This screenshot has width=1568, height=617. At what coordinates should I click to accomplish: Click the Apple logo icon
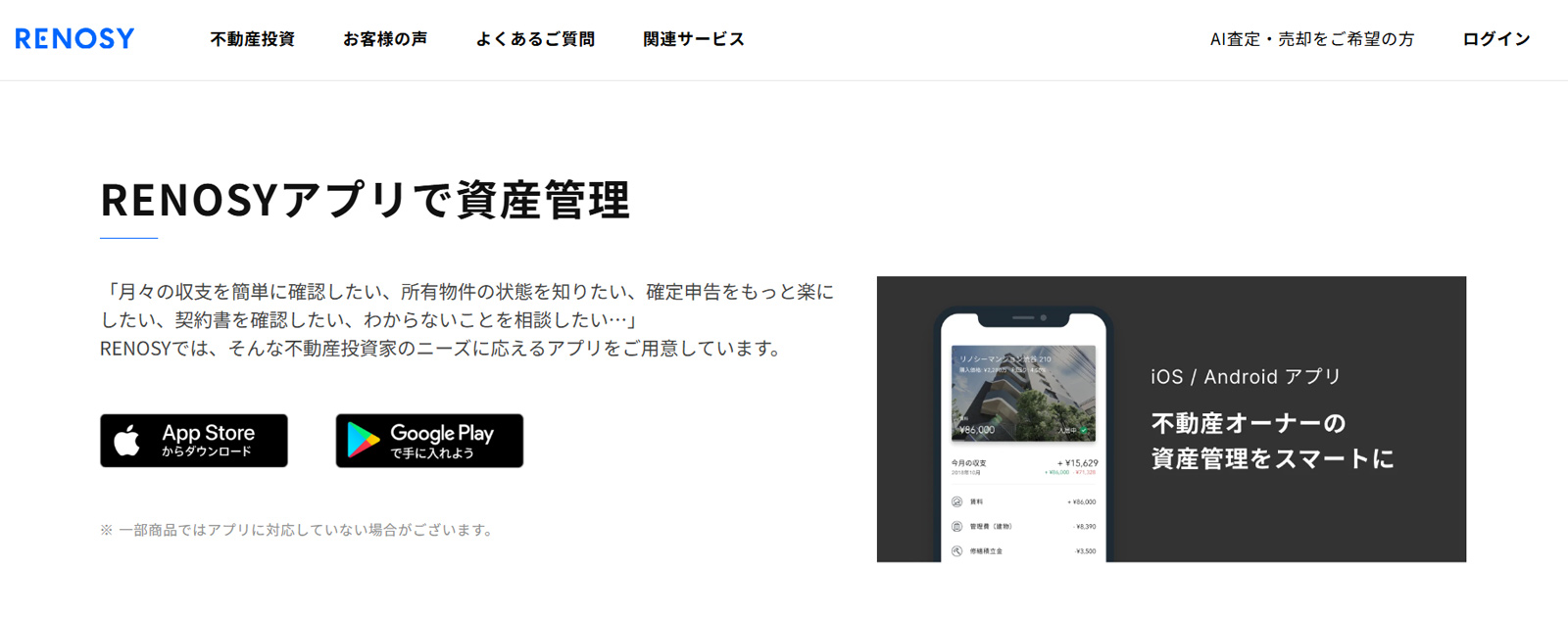pos(127,441)
